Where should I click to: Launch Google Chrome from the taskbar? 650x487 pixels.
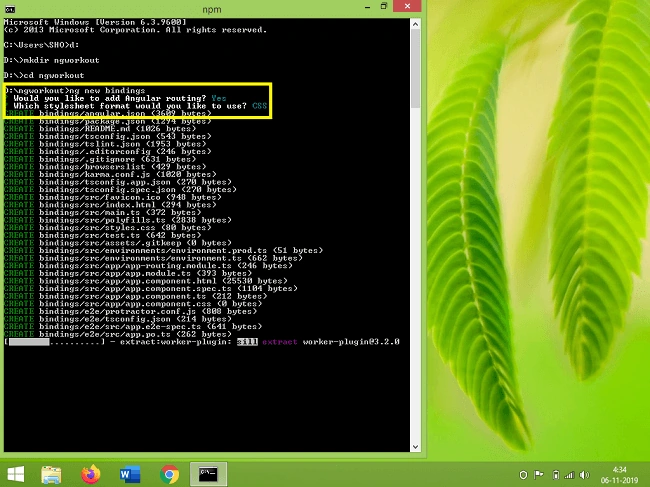click(x=170, y=475)
